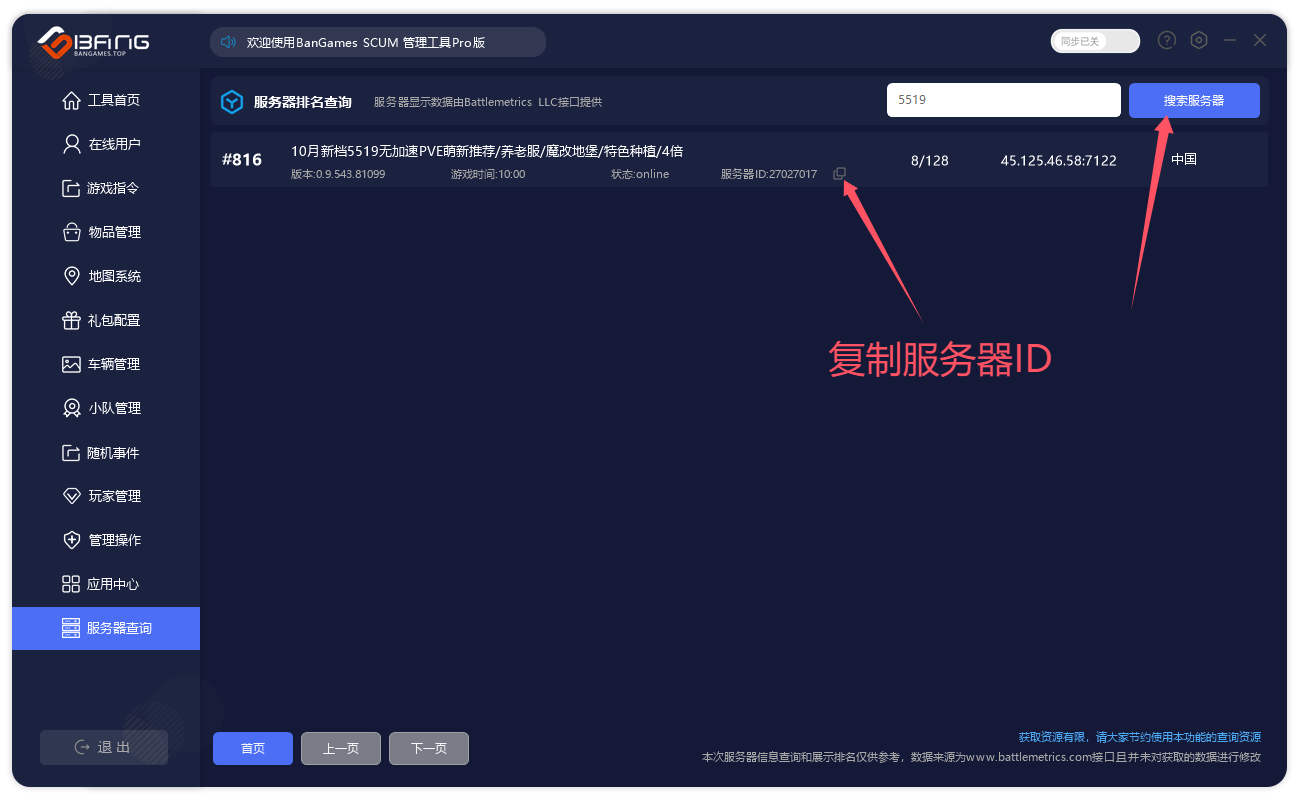Focus the server search input field

pyautogui.click(x=1003, y=100)
